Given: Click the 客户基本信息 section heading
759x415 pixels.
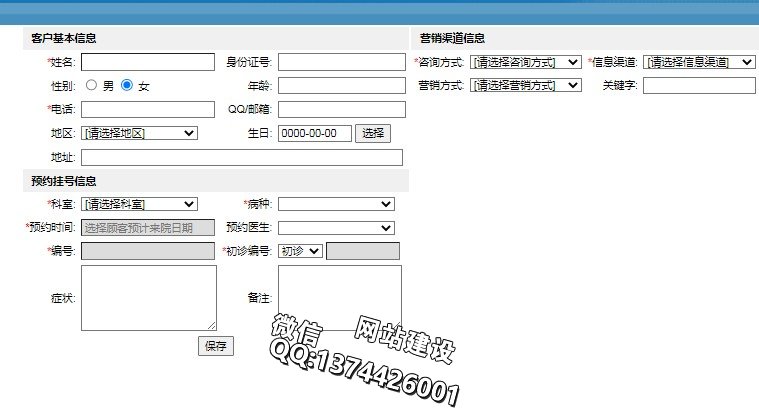Looking at the screenshot, I should (x=63, y=38).
